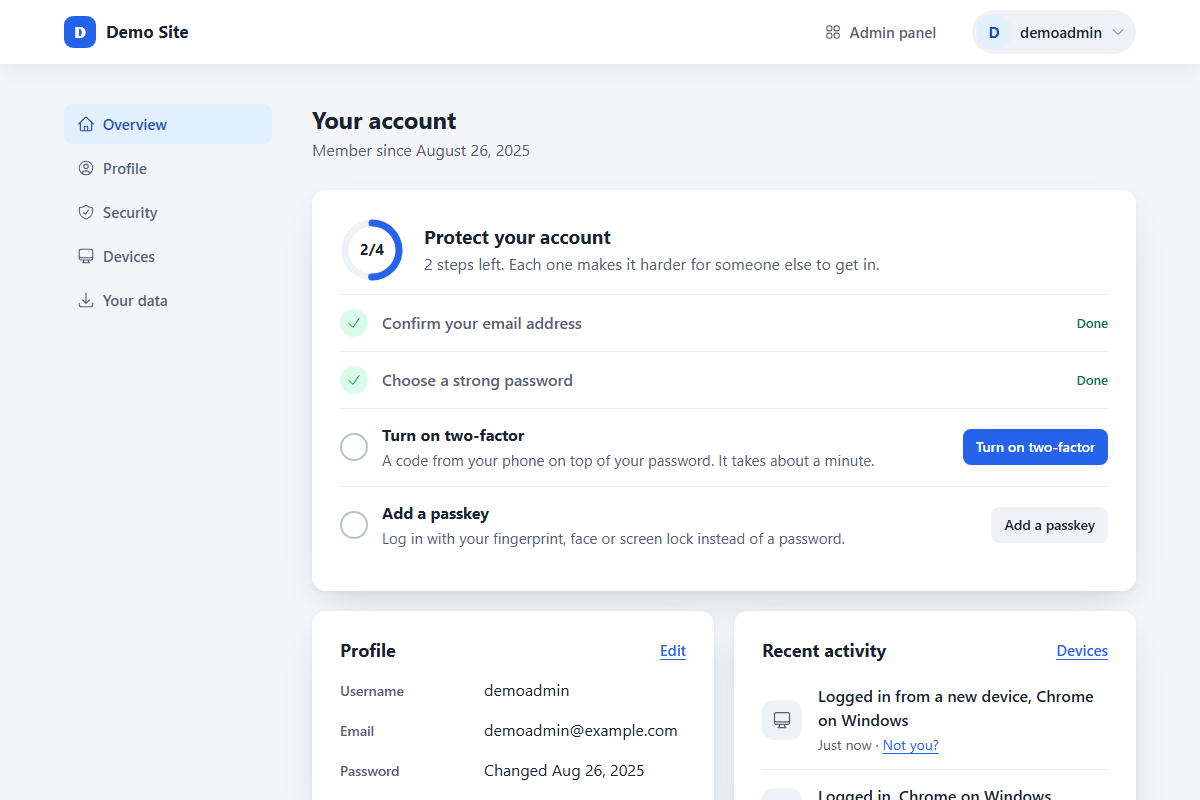This screenshot has width=1200, height=800.
Task: Click the empty circle beside Add a passkey
Action: pos(354,525)
